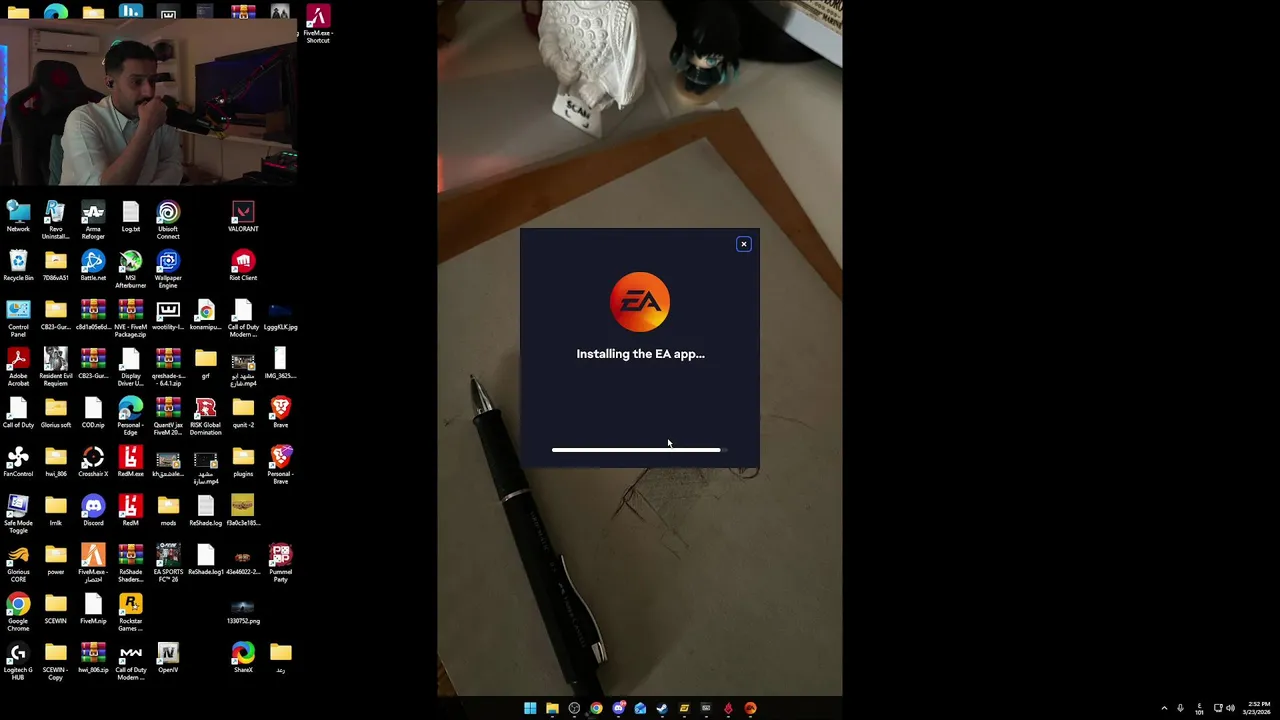Image resolution: width=1280 pixels, height=720 pixels.
Task: Open the Wallpaper Engine shortcut
Action: coord(168,269)
